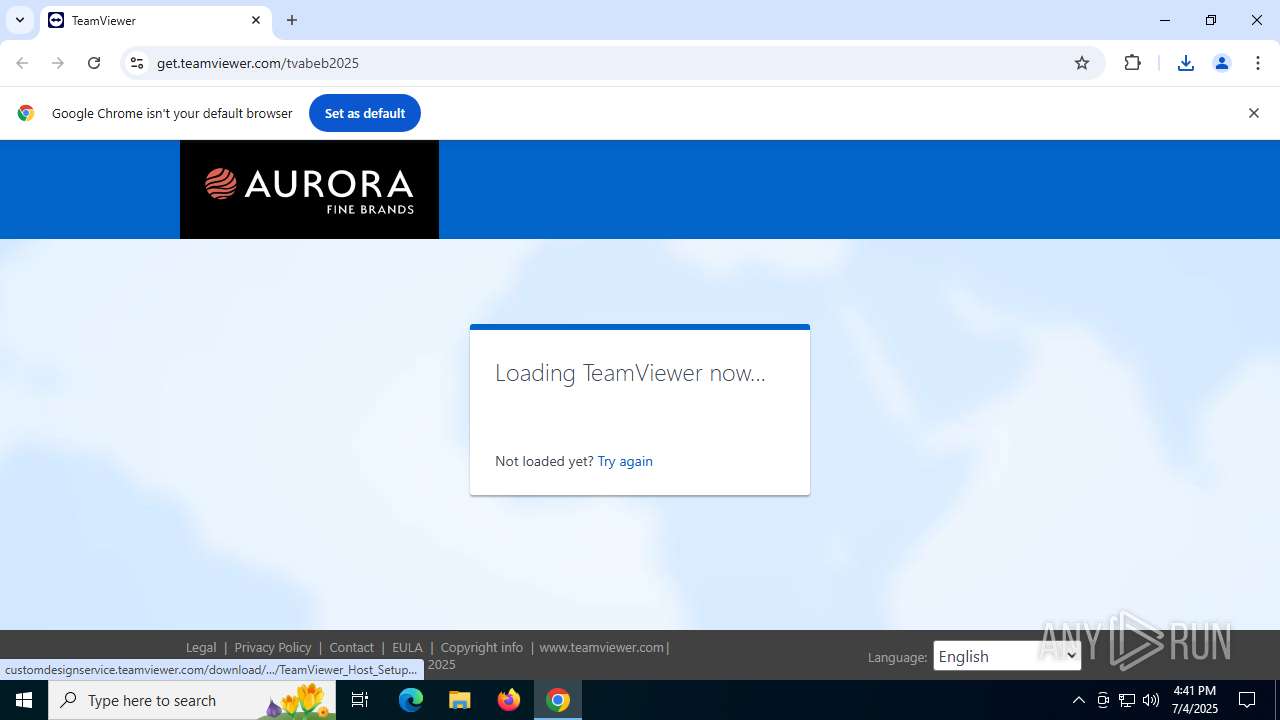Click Set as default button

pyautogui.click(x=365, y=113)
